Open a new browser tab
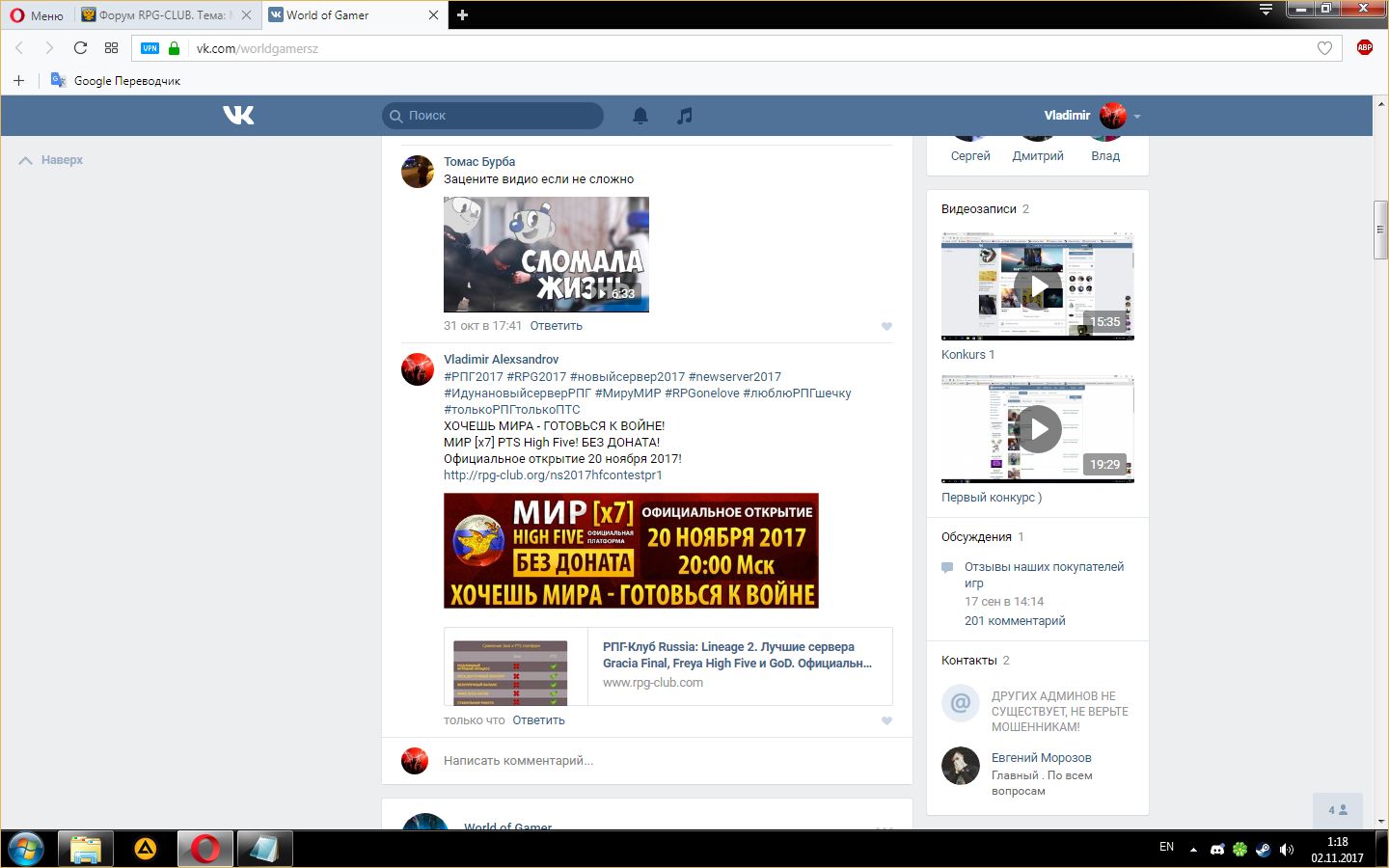This screenshot has height=868, width=1389. coord(463,15)
